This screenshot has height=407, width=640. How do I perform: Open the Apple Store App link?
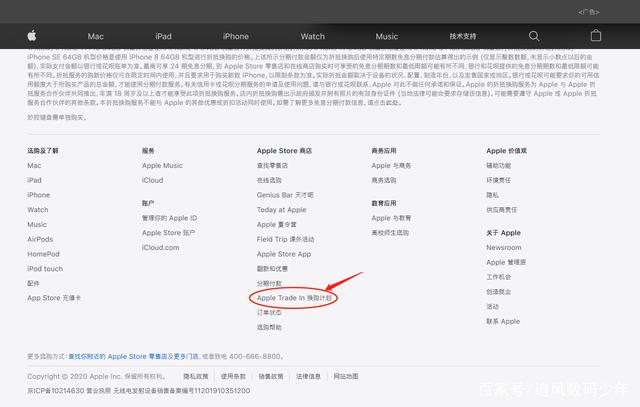pos(284,254)
